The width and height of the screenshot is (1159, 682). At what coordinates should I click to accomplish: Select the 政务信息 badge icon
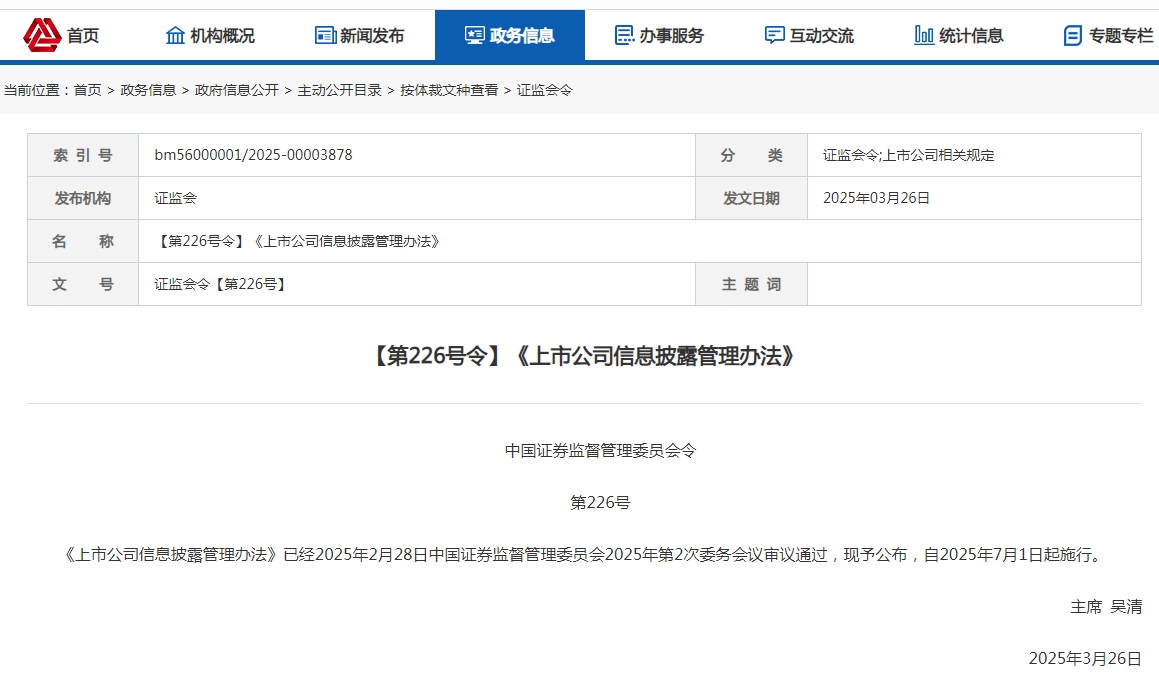click(474, 33)
